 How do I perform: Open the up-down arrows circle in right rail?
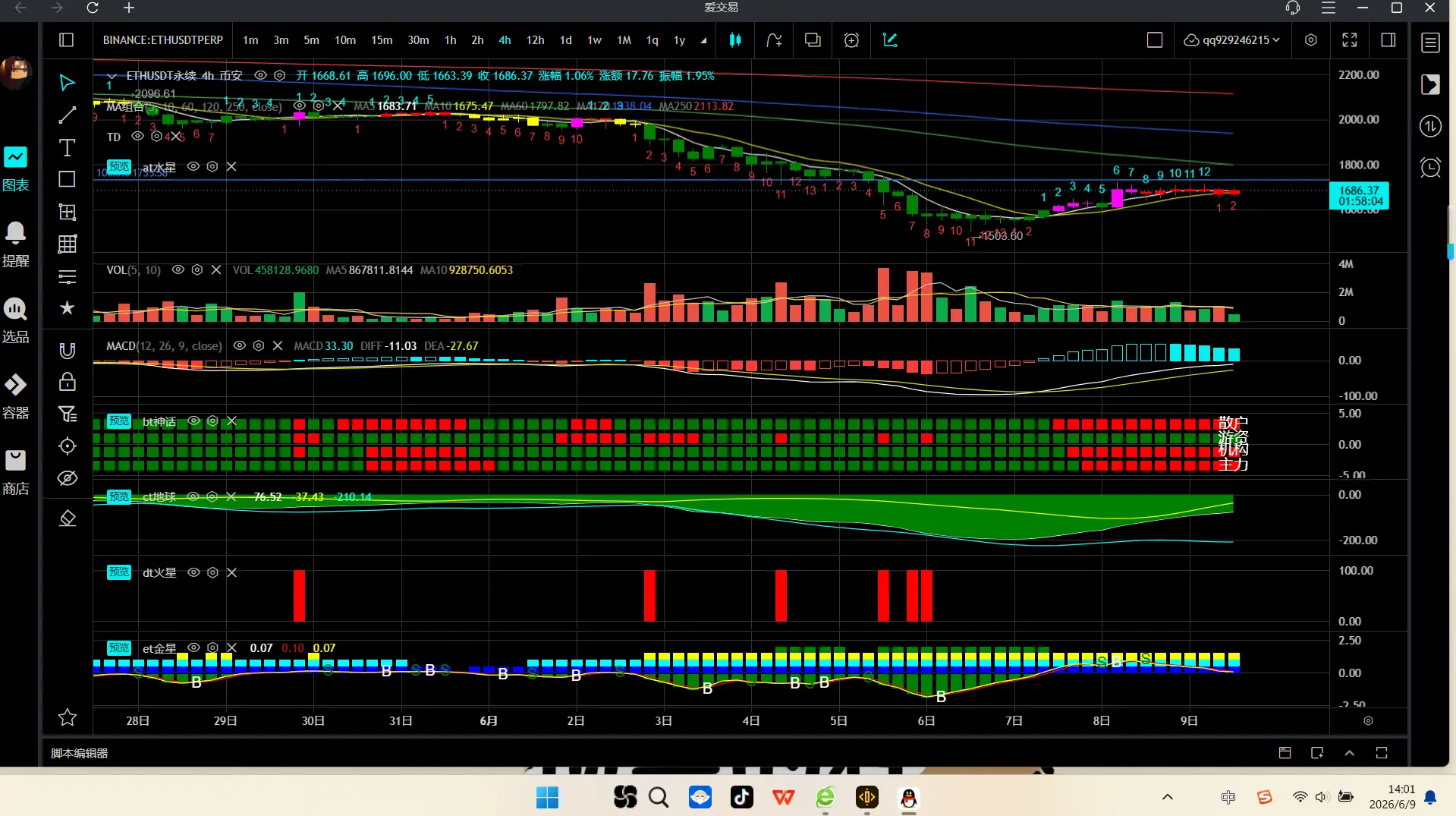coord(1430,126)
